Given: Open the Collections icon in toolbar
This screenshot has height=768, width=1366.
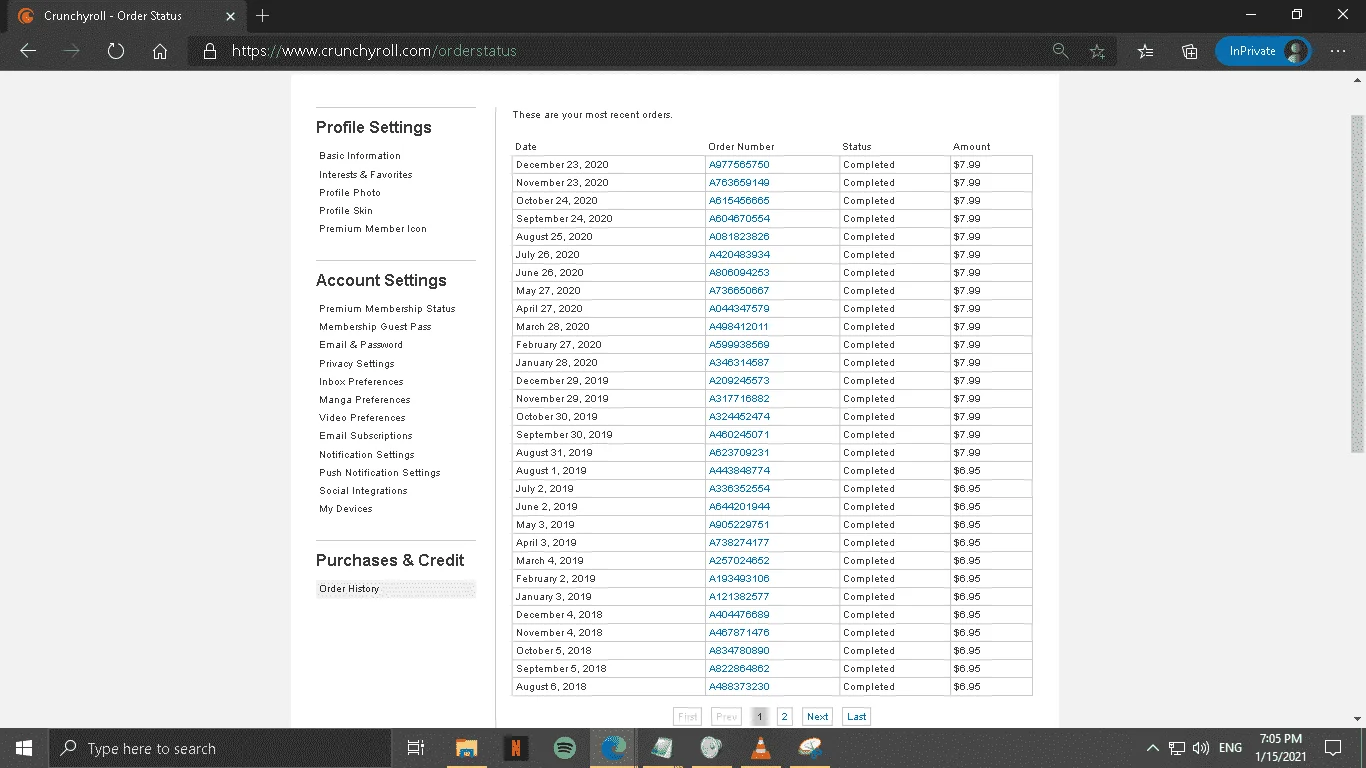Looking at the screenshot, I should (x=1190, y=51).
